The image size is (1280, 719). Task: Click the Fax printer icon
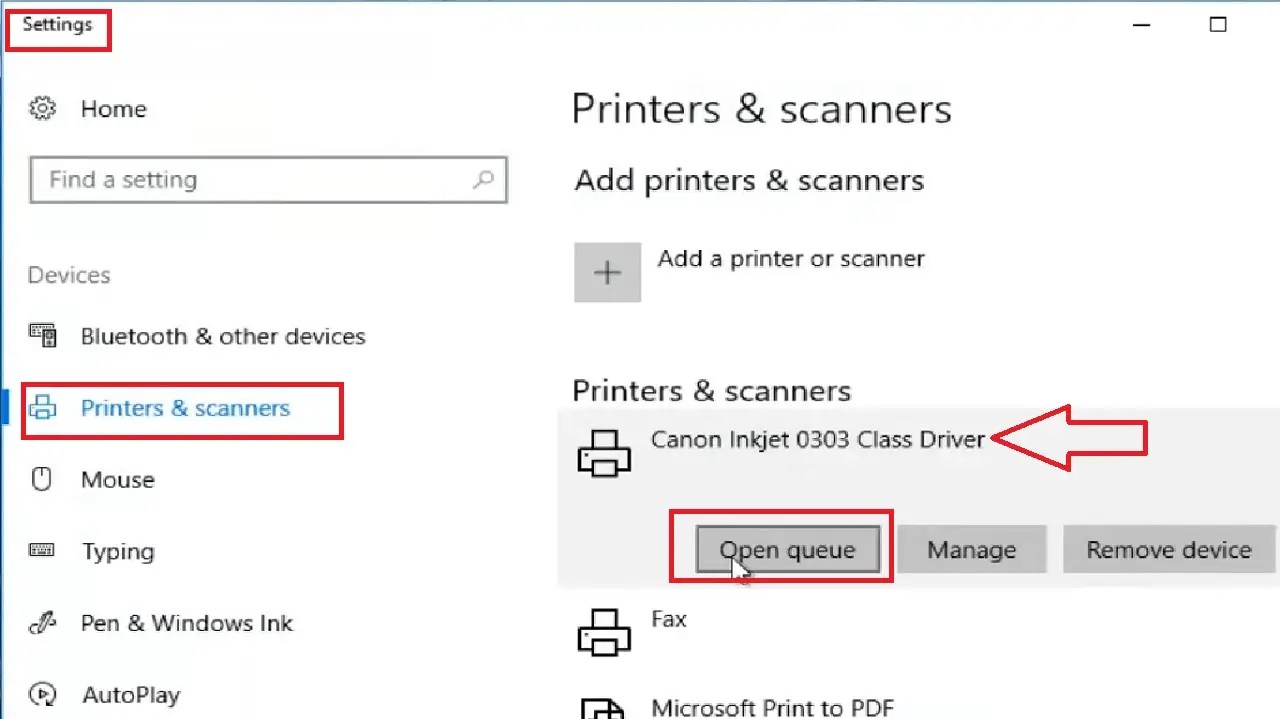[x=603, y=632]
